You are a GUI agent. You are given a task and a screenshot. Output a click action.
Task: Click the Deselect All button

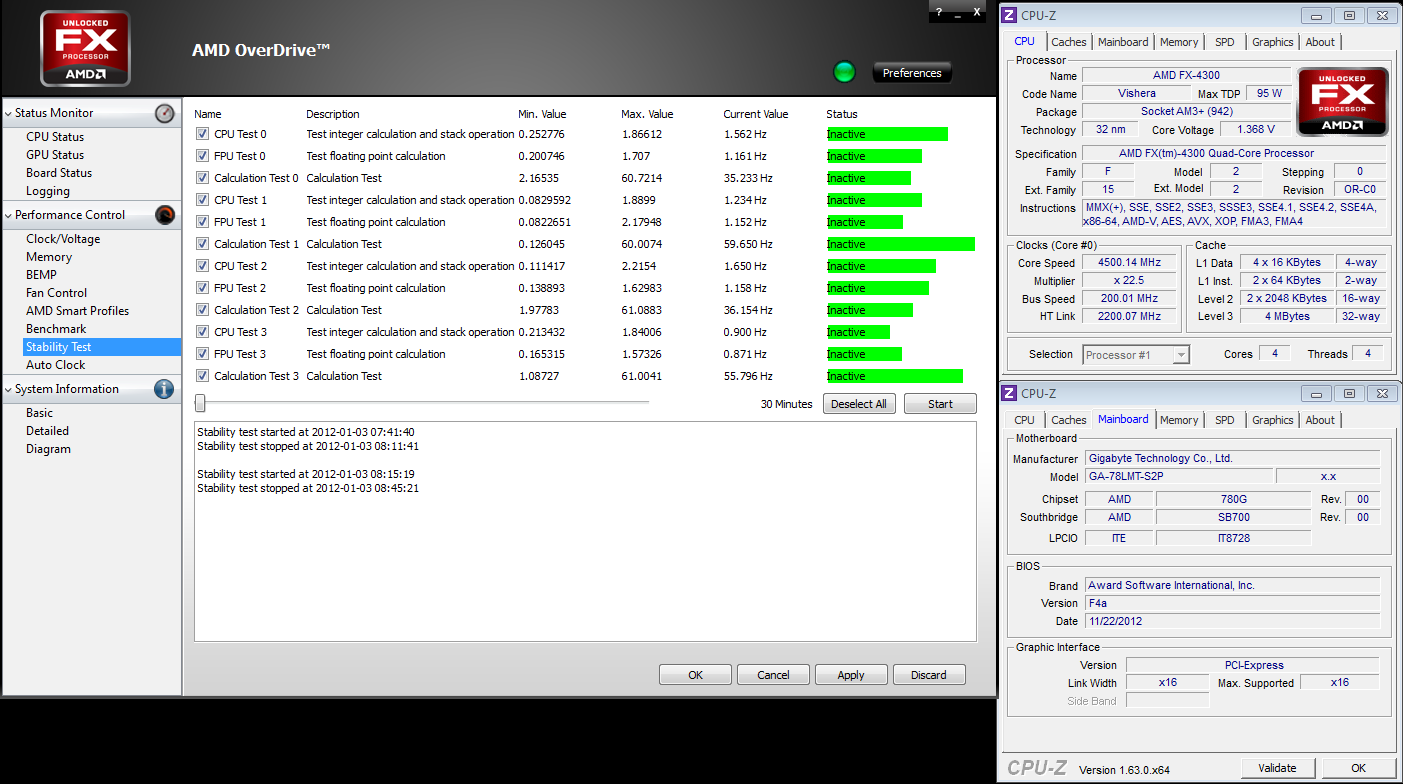pos(859,404)
